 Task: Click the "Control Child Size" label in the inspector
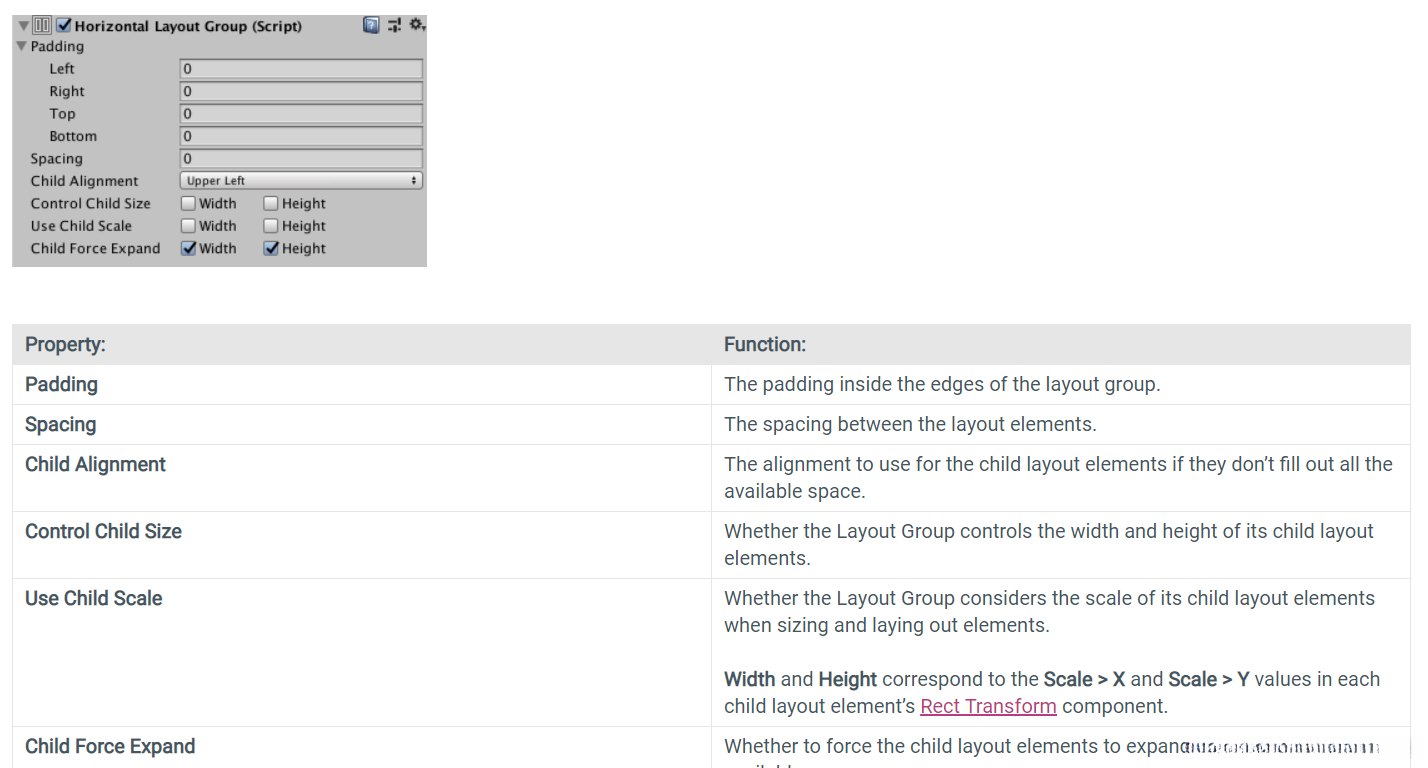tap(90, 203)
